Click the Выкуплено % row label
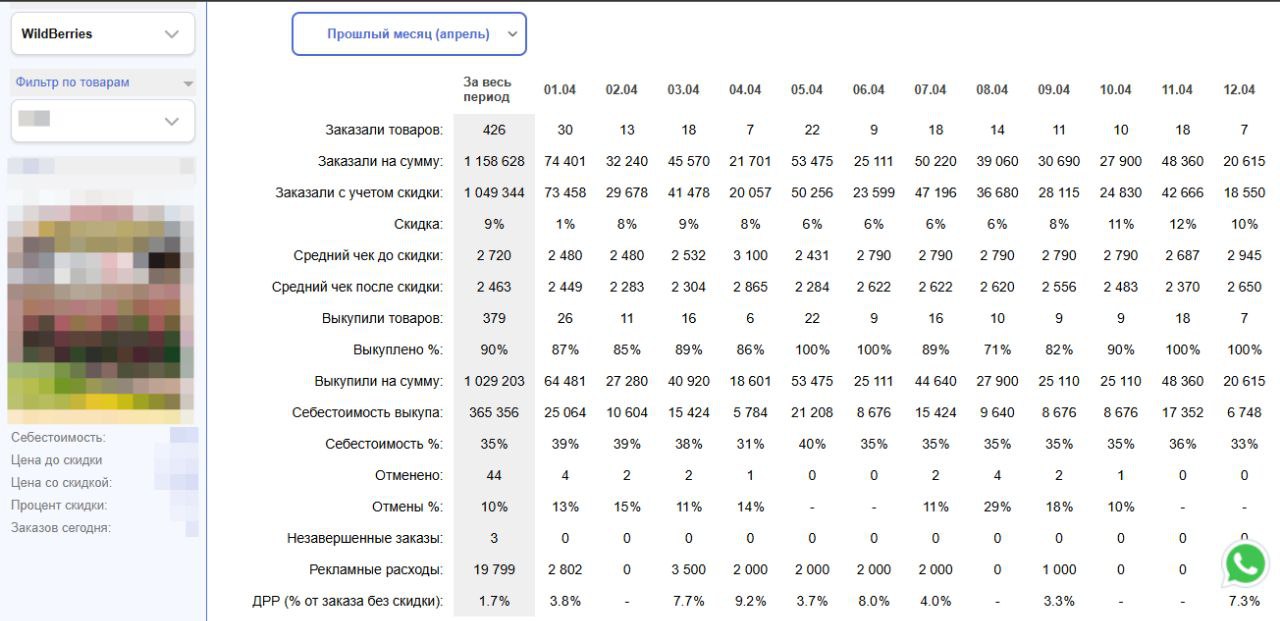Image resolution: width=1280 pixels, height=621 pixels. coord(399,350)
